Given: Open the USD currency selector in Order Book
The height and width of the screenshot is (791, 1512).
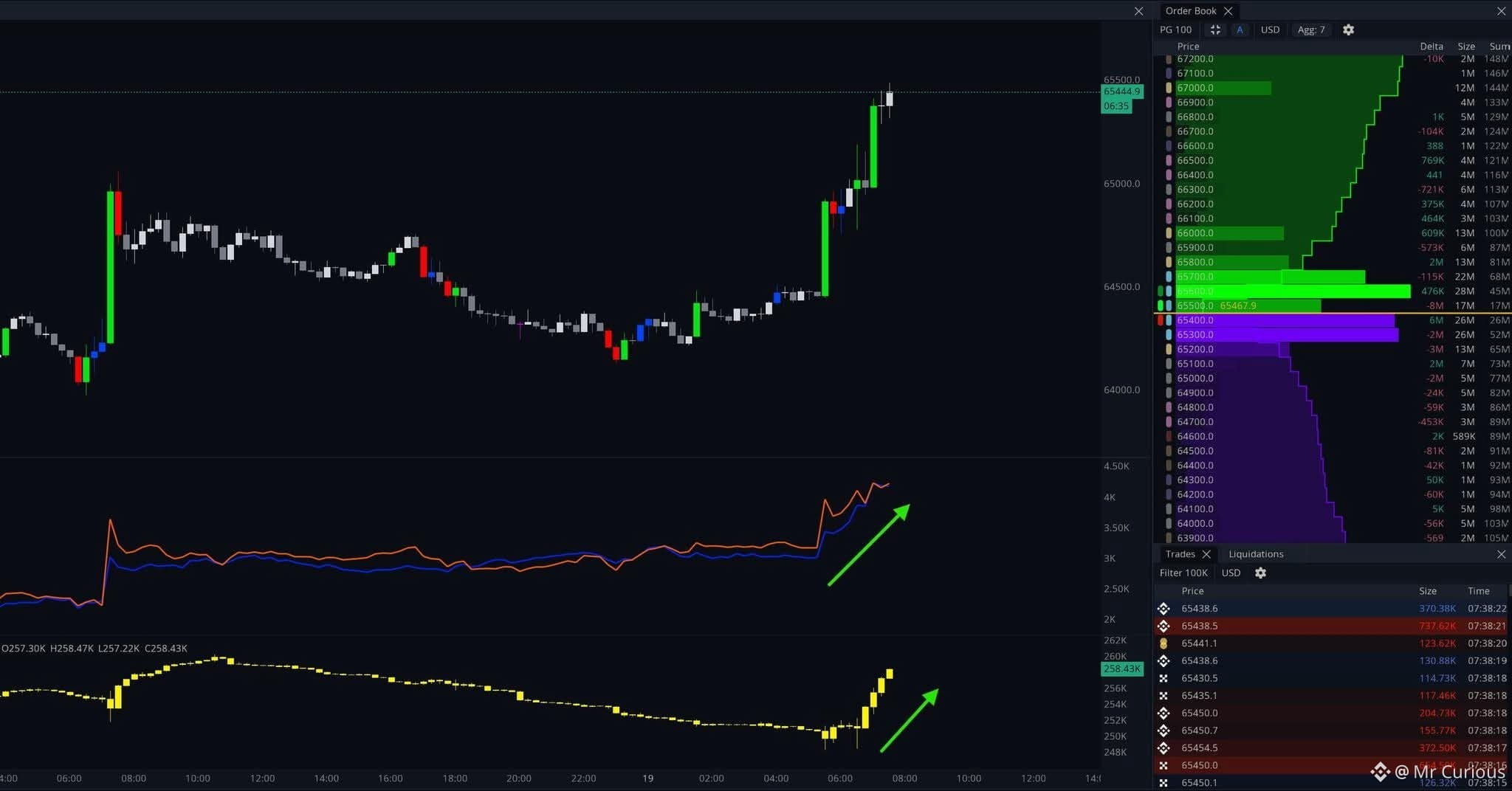Looking at the screenshot, I should pos(1270,30).
